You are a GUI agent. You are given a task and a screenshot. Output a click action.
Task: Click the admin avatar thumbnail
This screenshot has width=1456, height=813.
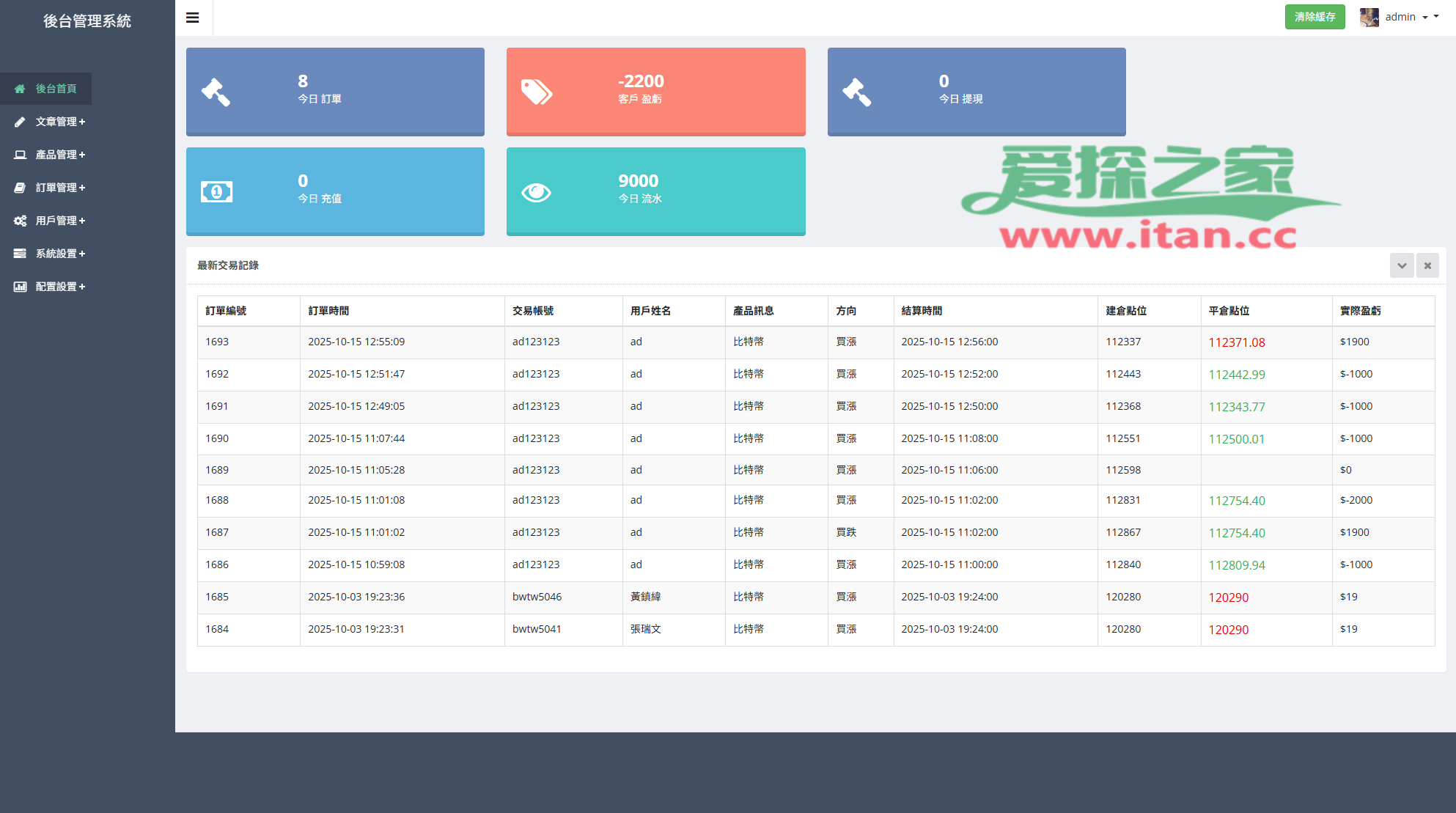coord(1369,17)
